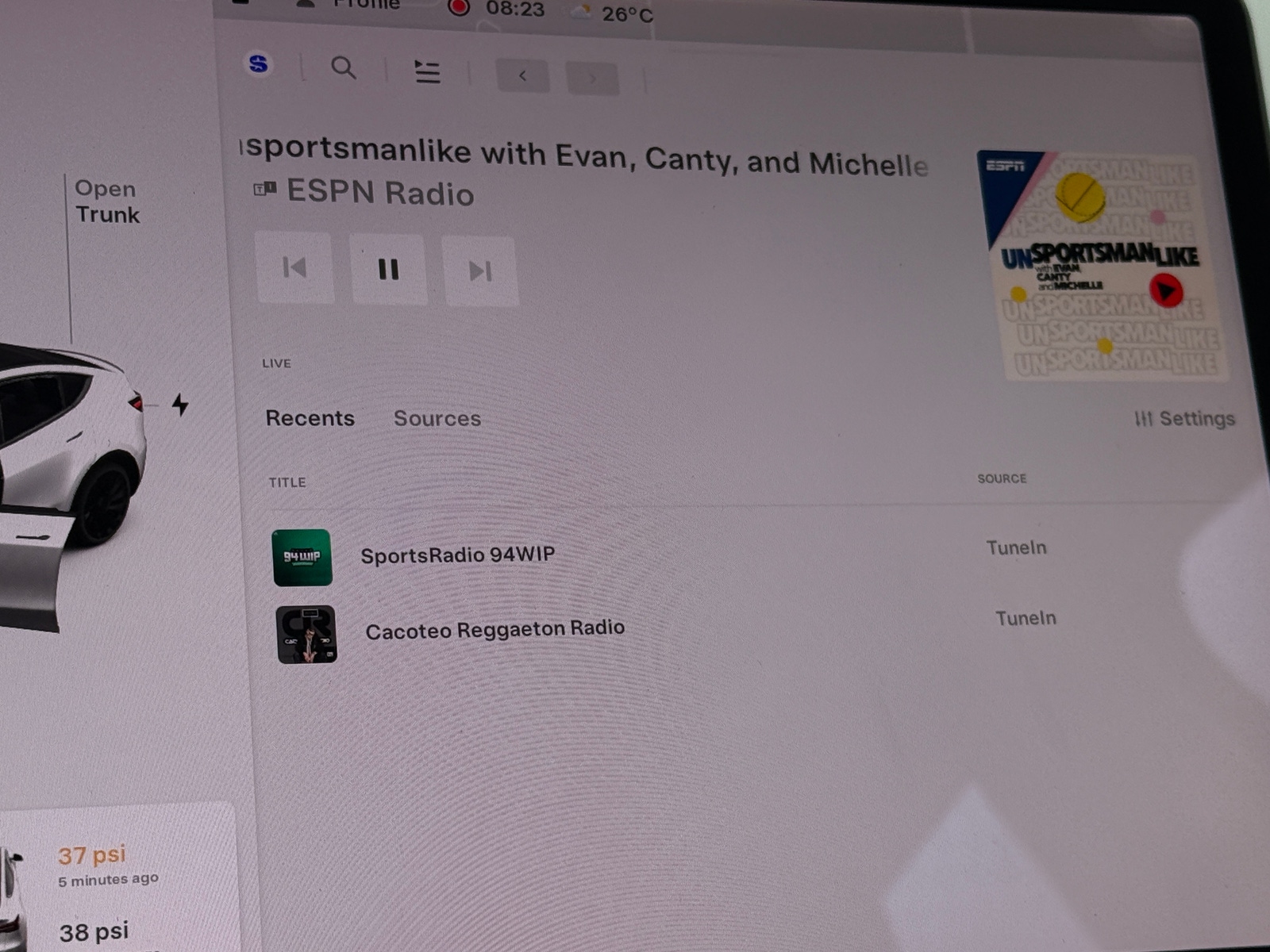Pause the ESPN Radio stream
Image resolution: width=1270 pixels, height=952 pixels.
(389, 270)
